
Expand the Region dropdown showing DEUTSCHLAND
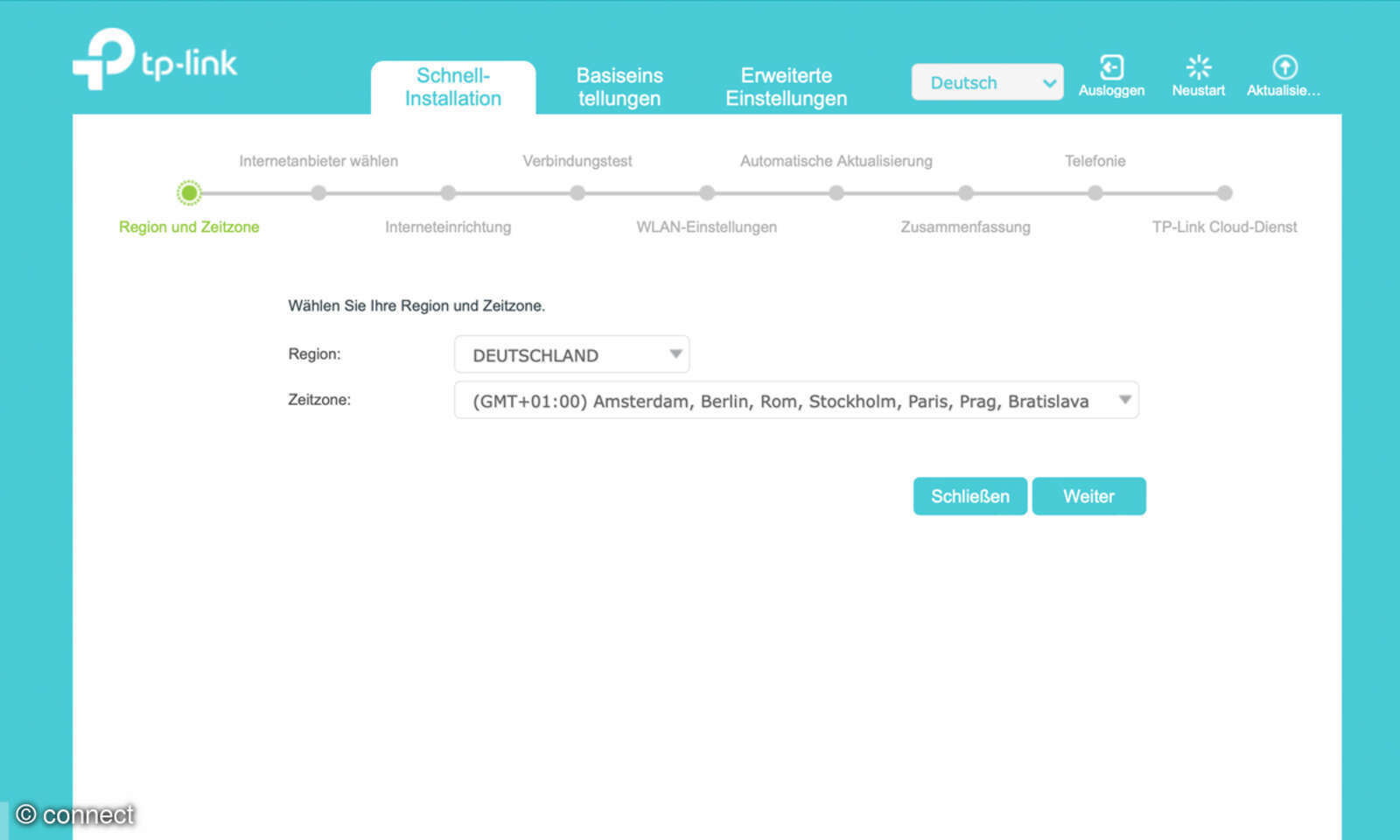coord(571,354)
